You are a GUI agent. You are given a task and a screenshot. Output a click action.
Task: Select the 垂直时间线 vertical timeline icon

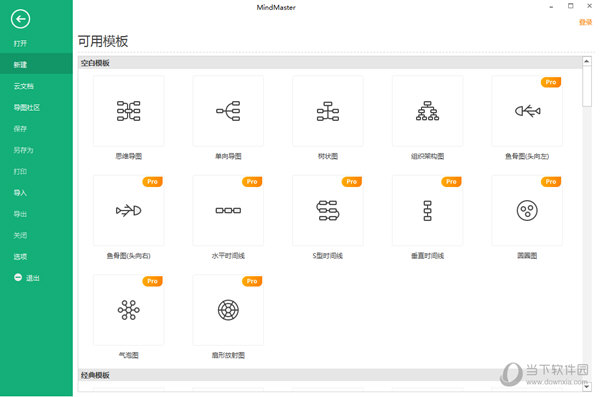(427, 211)
